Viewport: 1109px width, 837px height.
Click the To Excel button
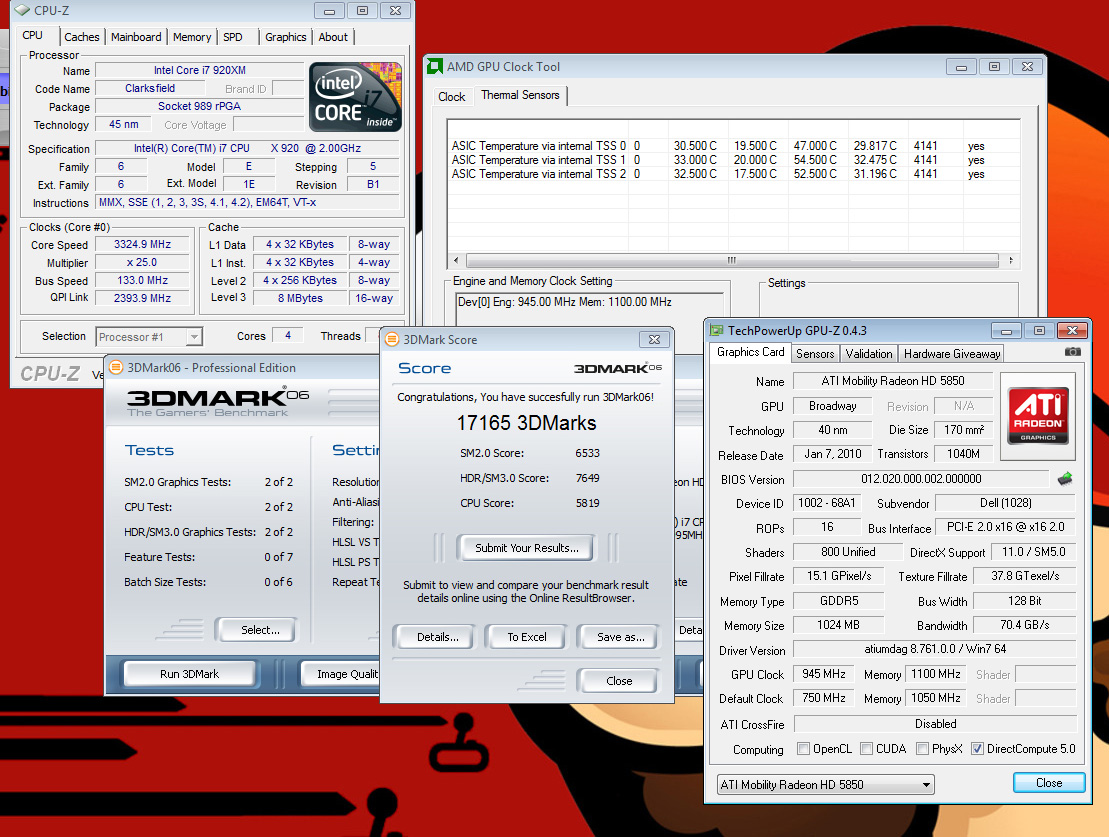[527, 637]
